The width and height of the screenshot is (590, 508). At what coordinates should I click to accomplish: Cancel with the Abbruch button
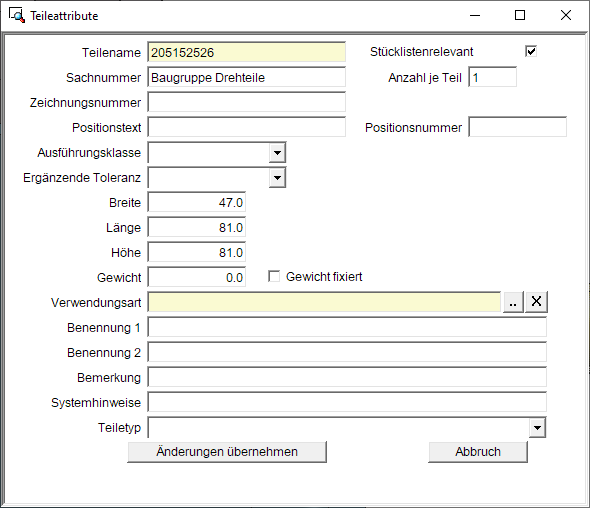(478, 452)
